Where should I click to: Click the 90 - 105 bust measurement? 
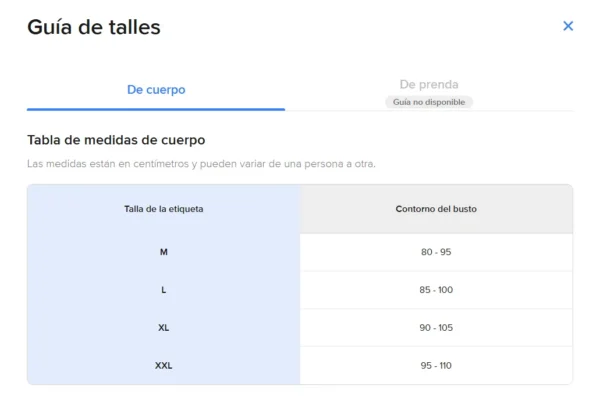click(x=436, y=328)
